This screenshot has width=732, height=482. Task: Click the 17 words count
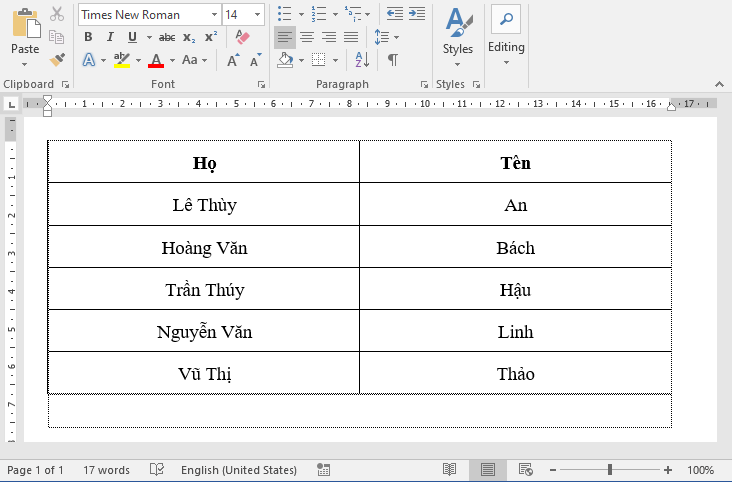point(106,470)
